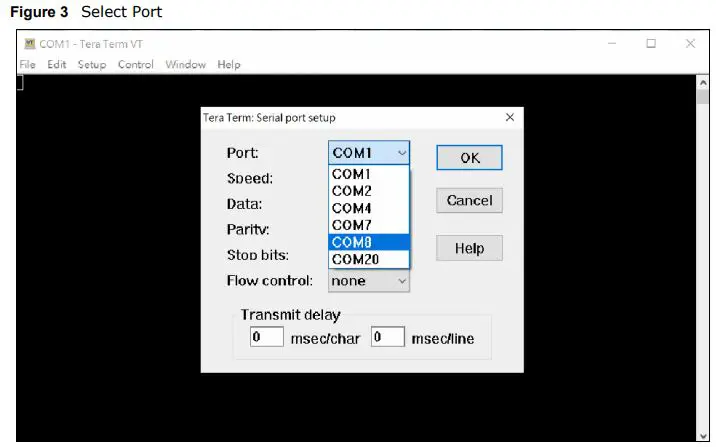716x447 pixels.
Task: Choose the highlighted COM8 port
Action: pyautogui.click(x=369, y=242)
